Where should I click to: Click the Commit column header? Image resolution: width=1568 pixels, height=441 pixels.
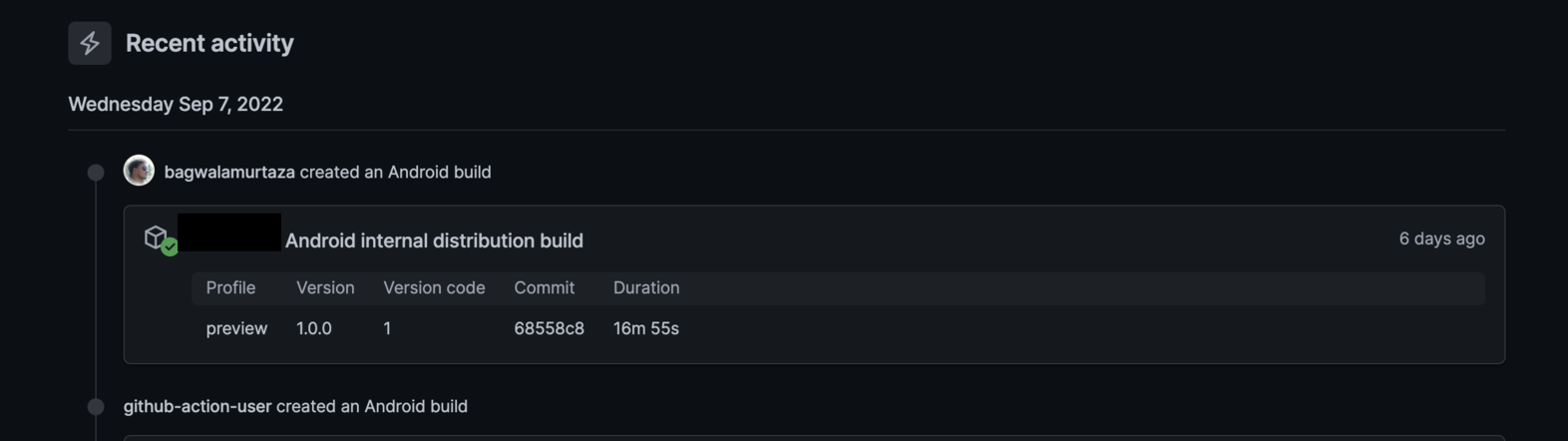[x=544, y=287]
